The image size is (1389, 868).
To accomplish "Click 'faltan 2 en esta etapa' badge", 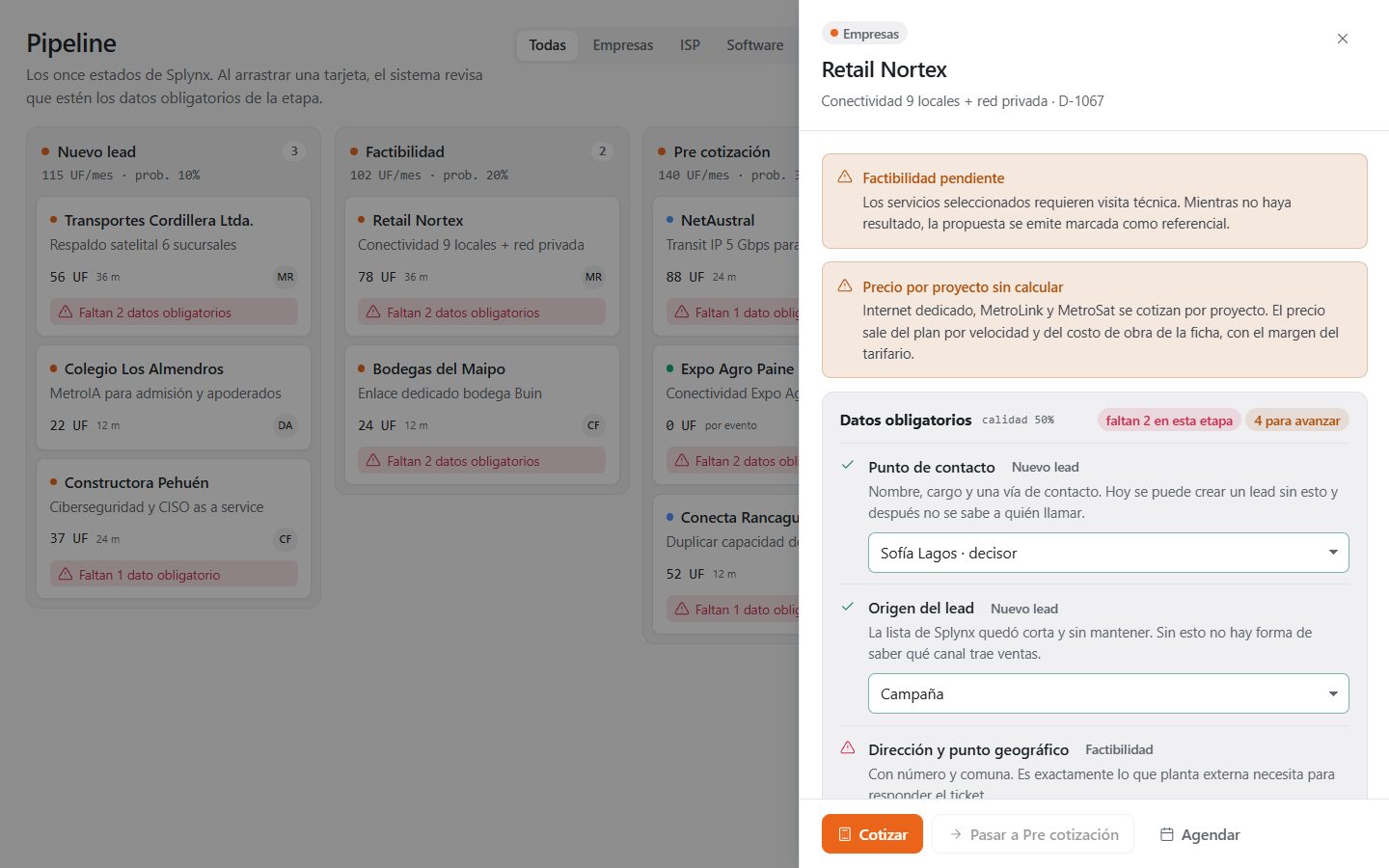I will coord(1169,420).
